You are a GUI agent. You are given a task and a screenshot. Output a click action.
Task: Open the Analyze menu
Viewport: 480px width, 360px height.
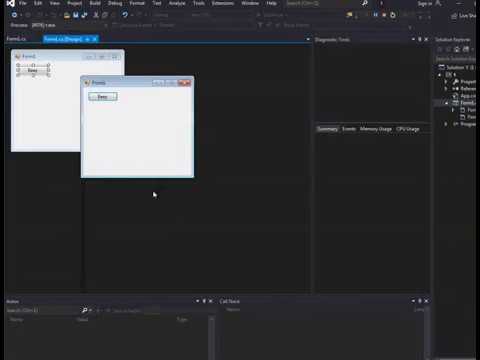tap(177, 3)
